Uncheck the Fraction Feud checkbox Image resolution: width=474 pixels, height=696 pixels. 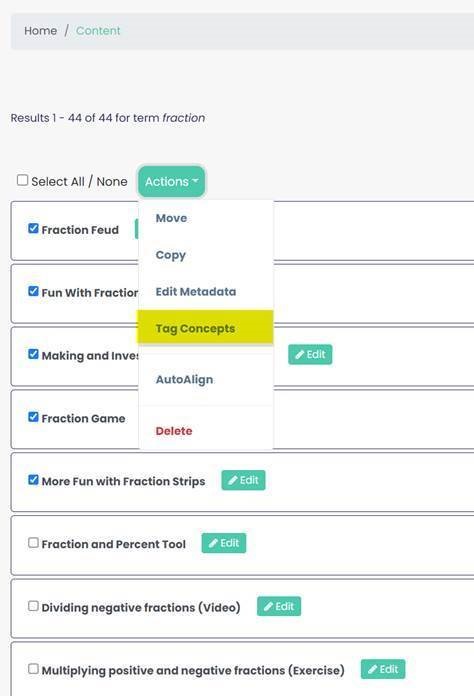33,229
